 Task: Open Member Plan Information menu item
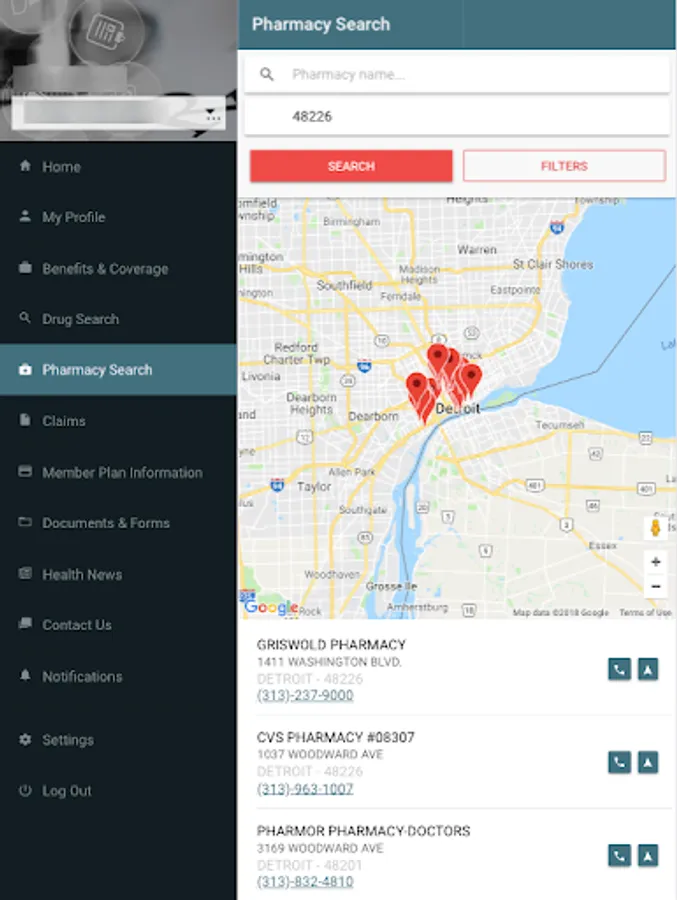(118, 472)
